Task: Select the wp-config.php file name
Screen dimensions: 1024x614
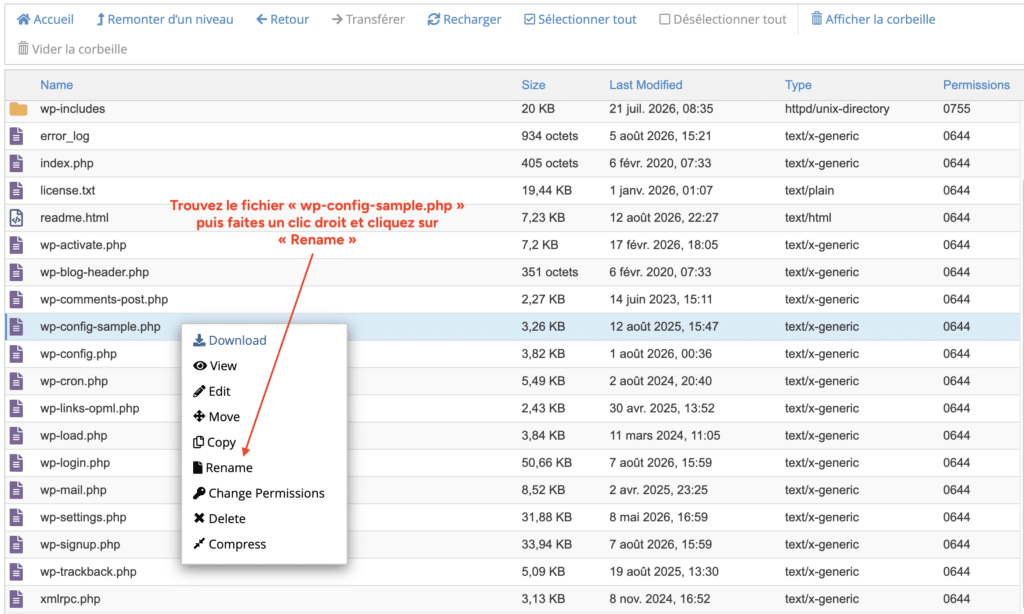Action: [78, 354]
